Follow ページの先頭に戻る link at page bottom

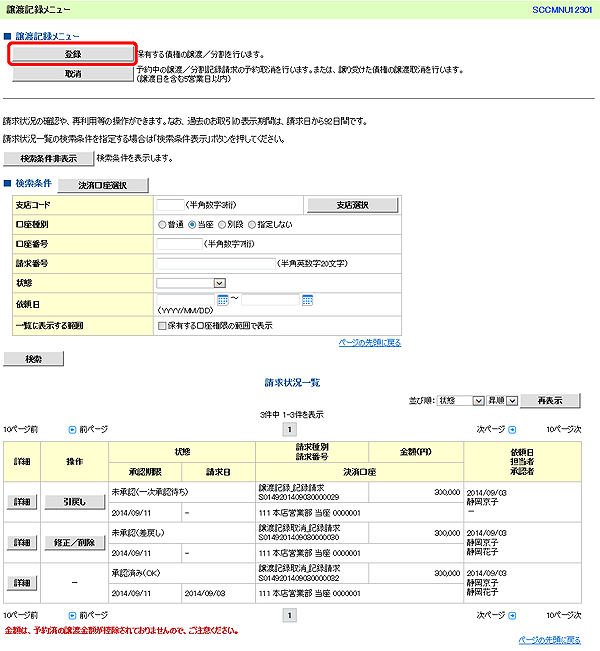(x=550, y=640)
